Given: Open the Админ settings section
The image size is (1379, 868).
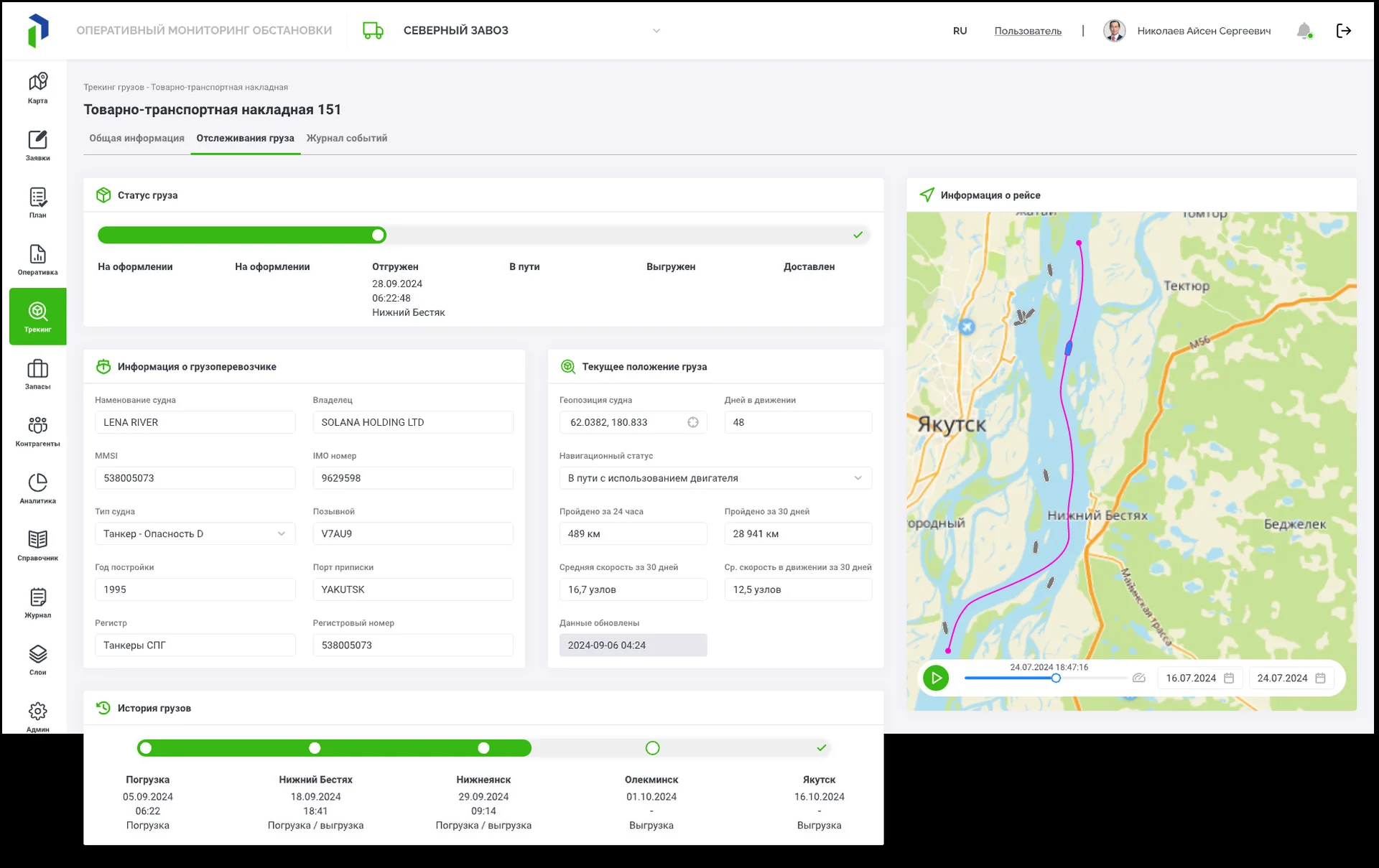Looking at the screenshot, I should coord(37,717).
